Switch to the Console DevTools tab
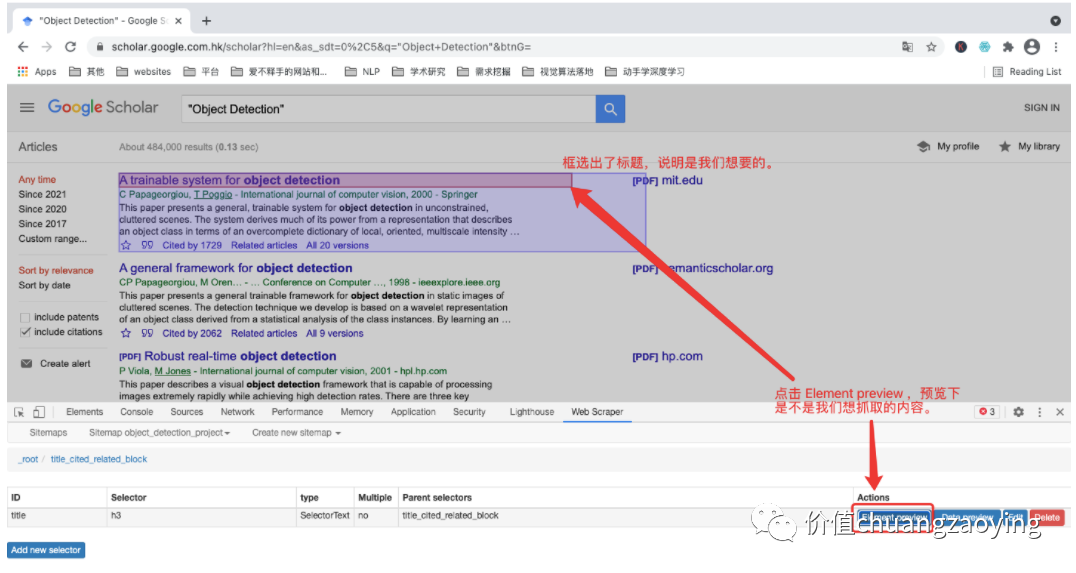 coord(137,412)
